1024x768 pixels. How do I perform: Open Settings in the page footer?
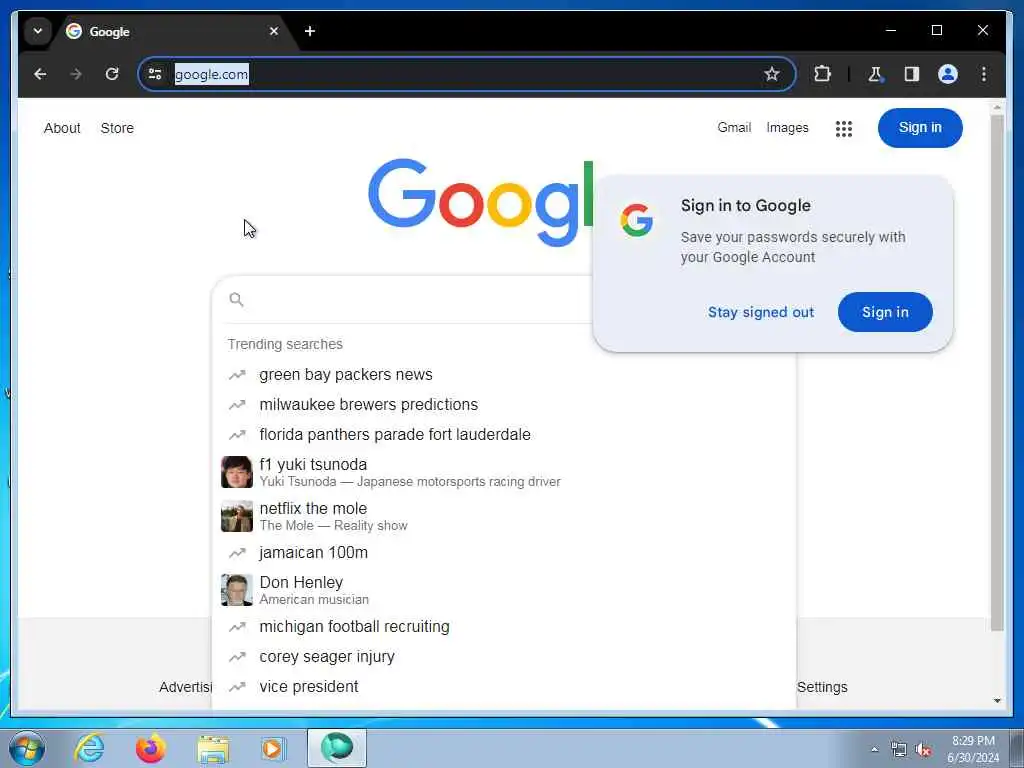(822, 687)
